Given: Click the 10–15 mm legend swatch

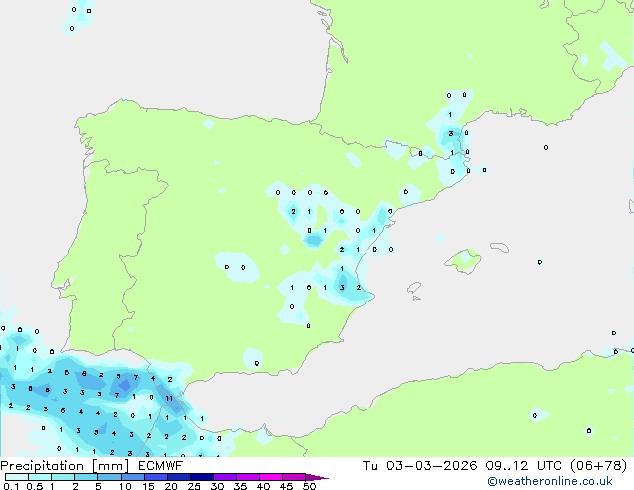Looking at the screenshot, I should point(133,477).
